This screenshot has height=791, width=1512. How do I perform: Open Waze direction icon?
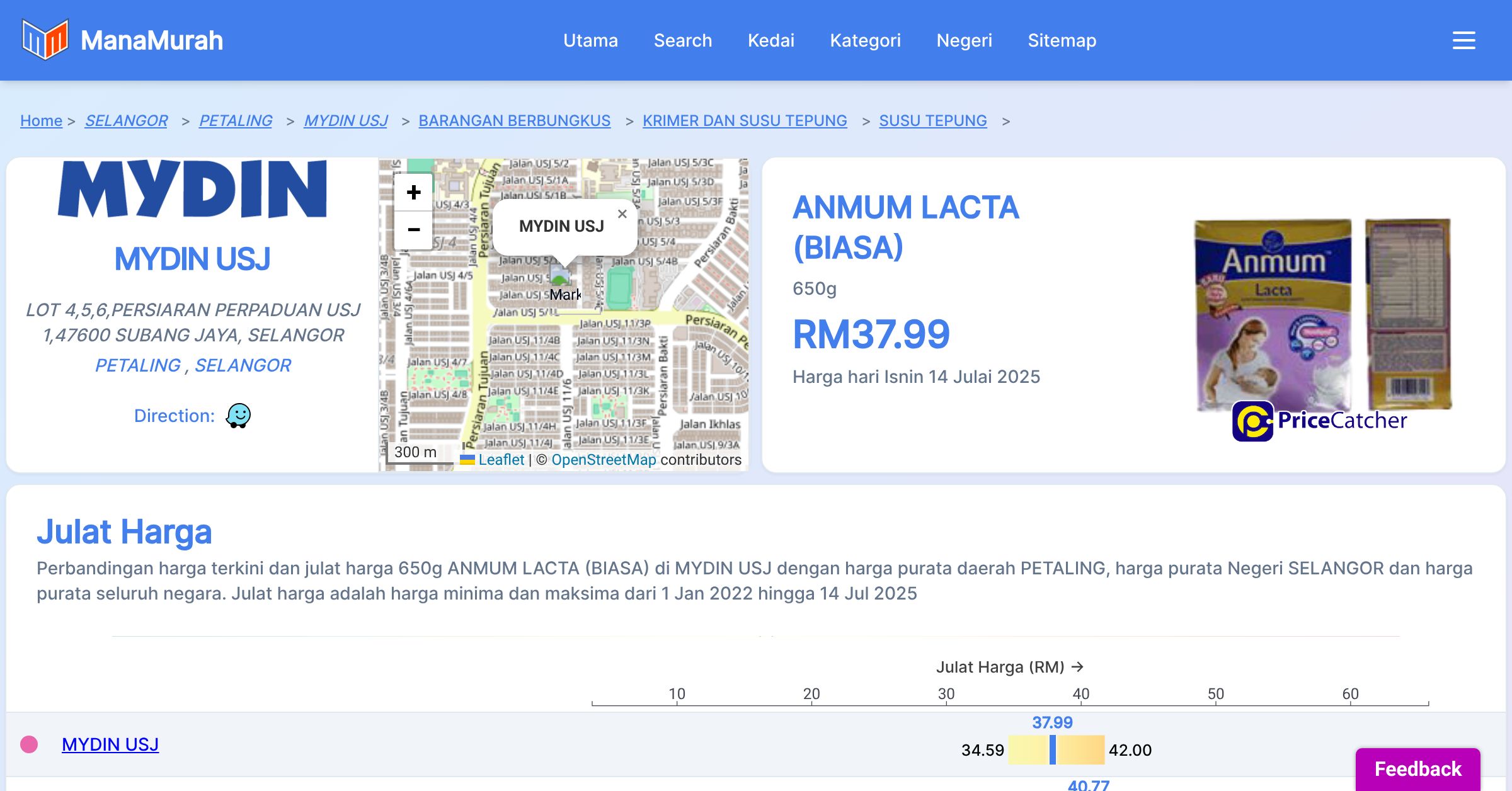tap(238, 416)
